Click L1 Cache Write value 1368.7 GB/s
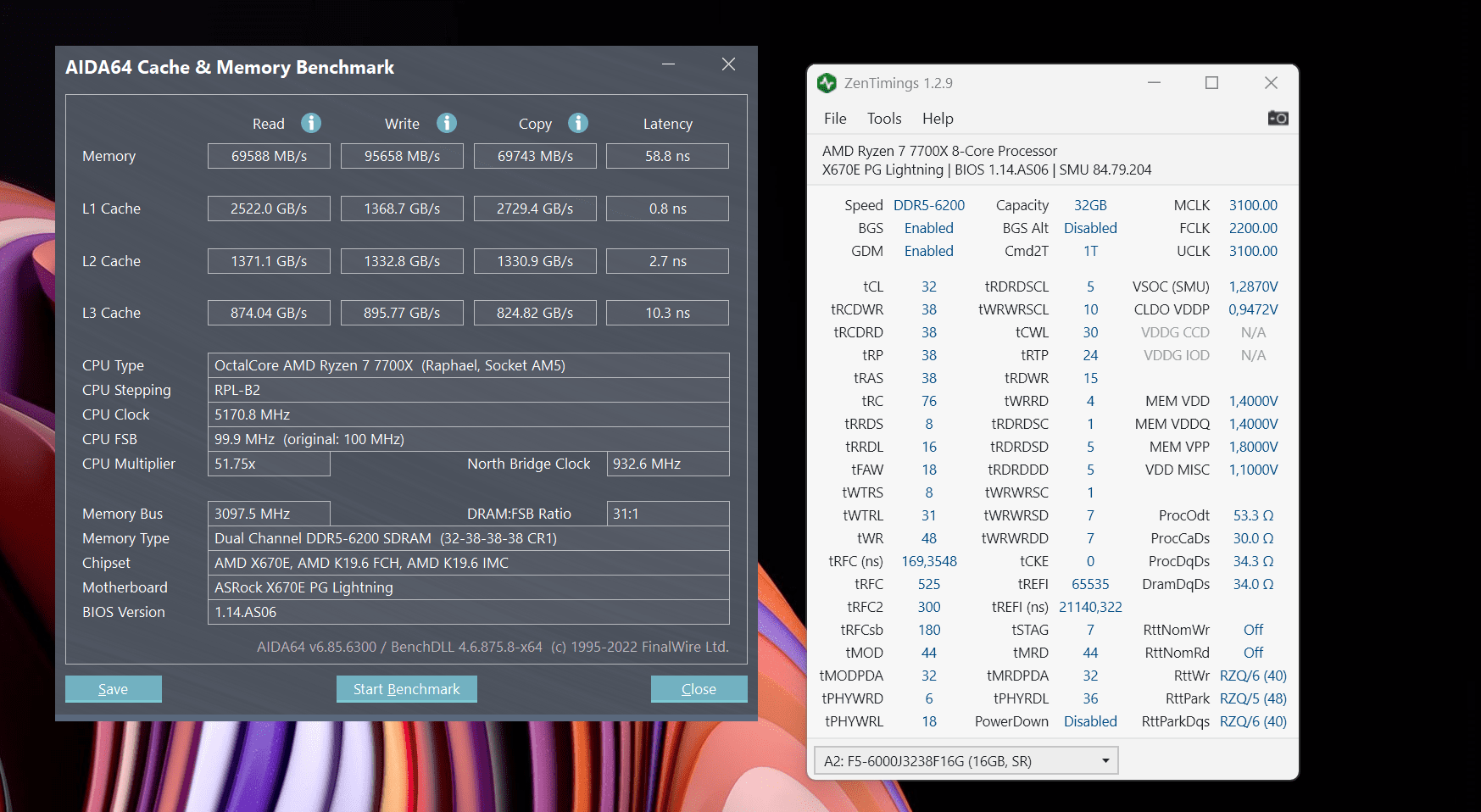This screenshot has height=812, width=1481. tap(402, 209)
